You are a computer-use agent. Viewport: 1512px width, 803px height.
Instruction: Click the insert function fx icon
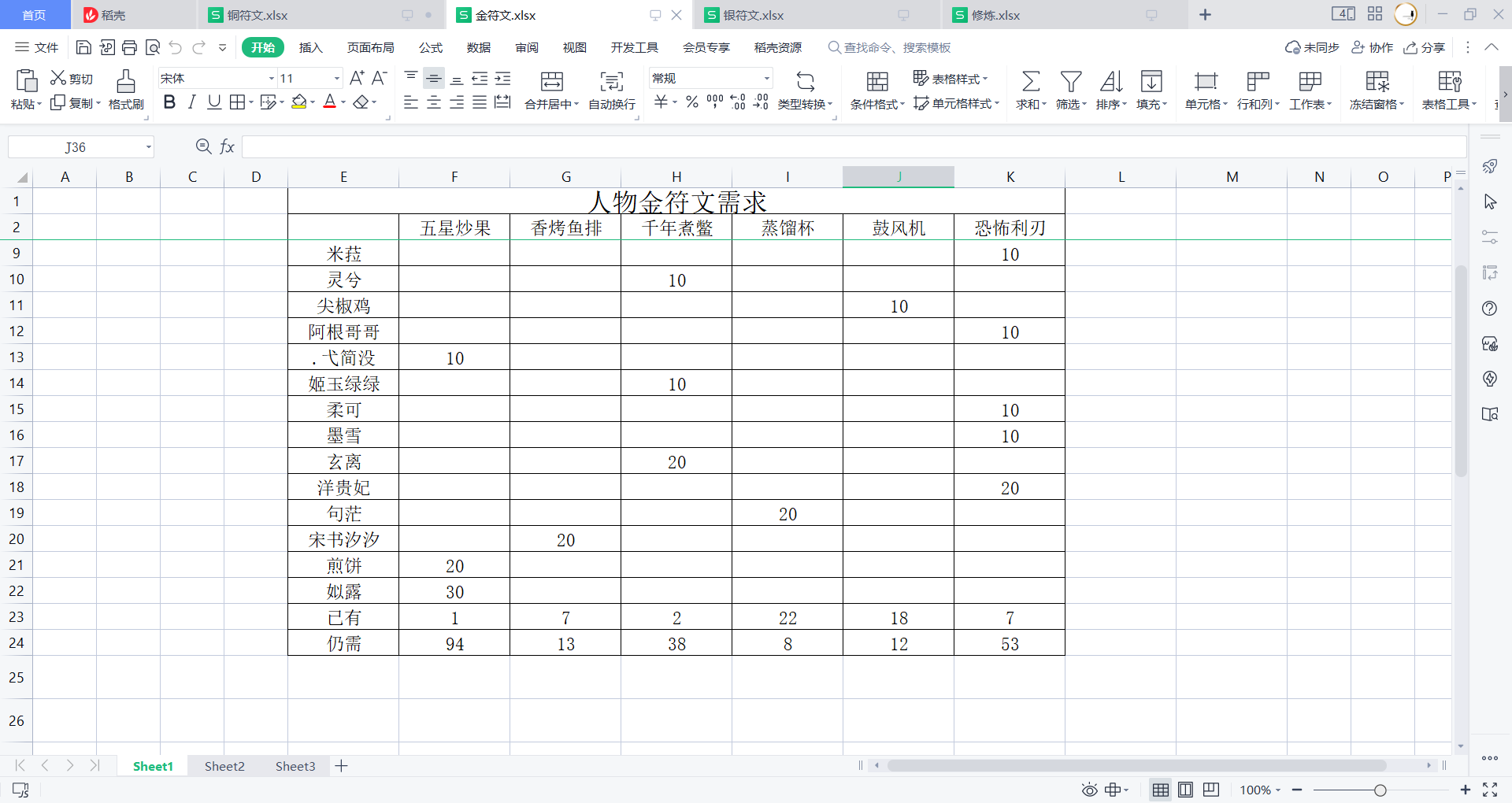(227, 146)
